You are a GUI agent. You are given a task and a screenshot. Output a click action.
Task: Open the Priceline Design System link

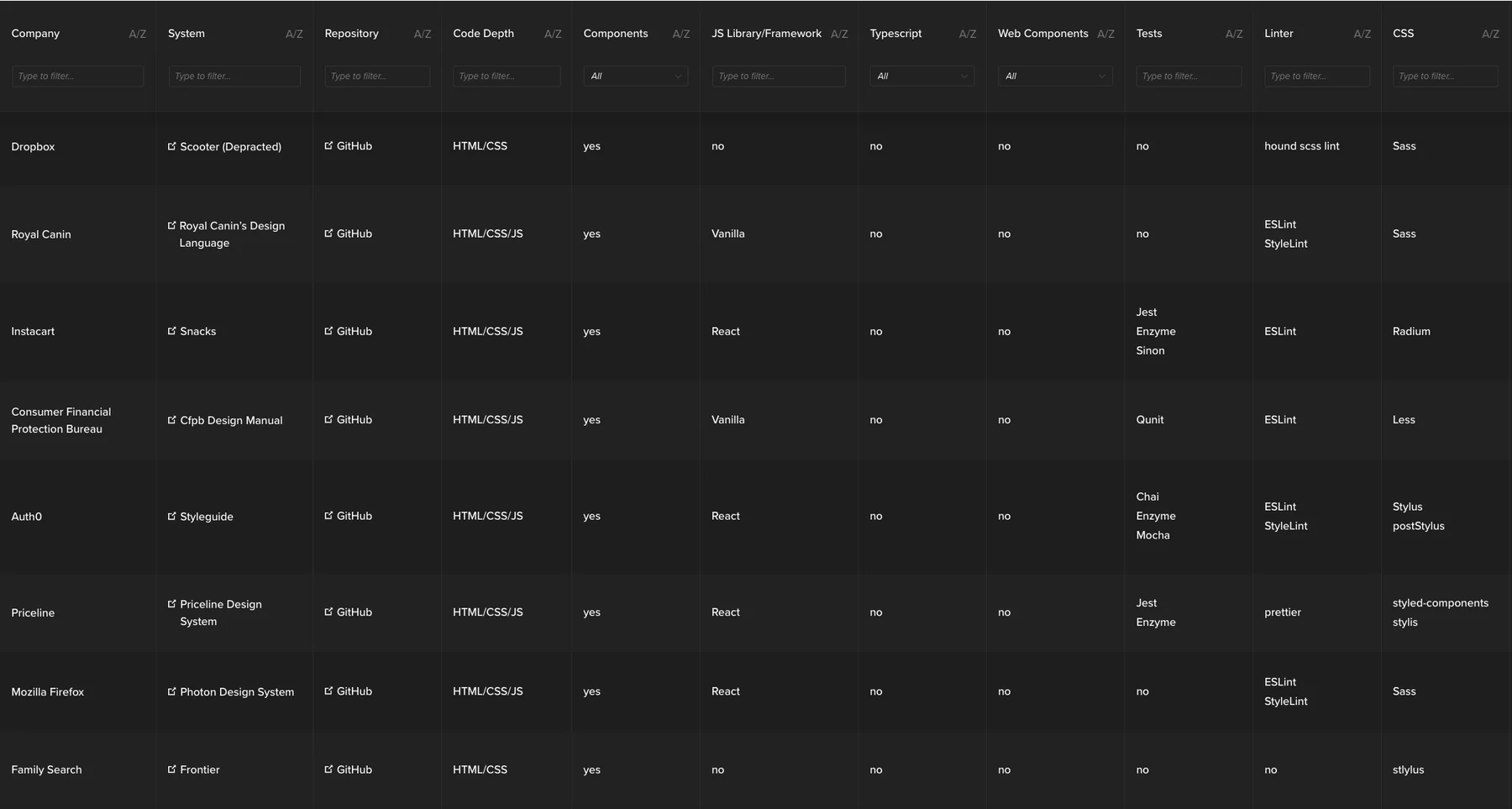coord(221,612)
